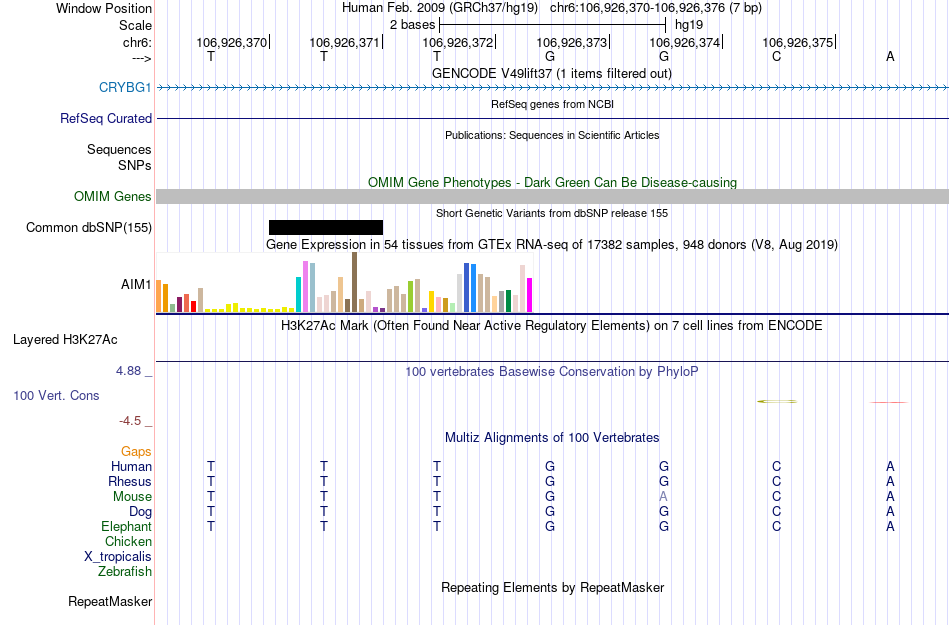Screen dimensions: 950x625
Task: Click the Chicken species alignment label
Action: [128, 541]
